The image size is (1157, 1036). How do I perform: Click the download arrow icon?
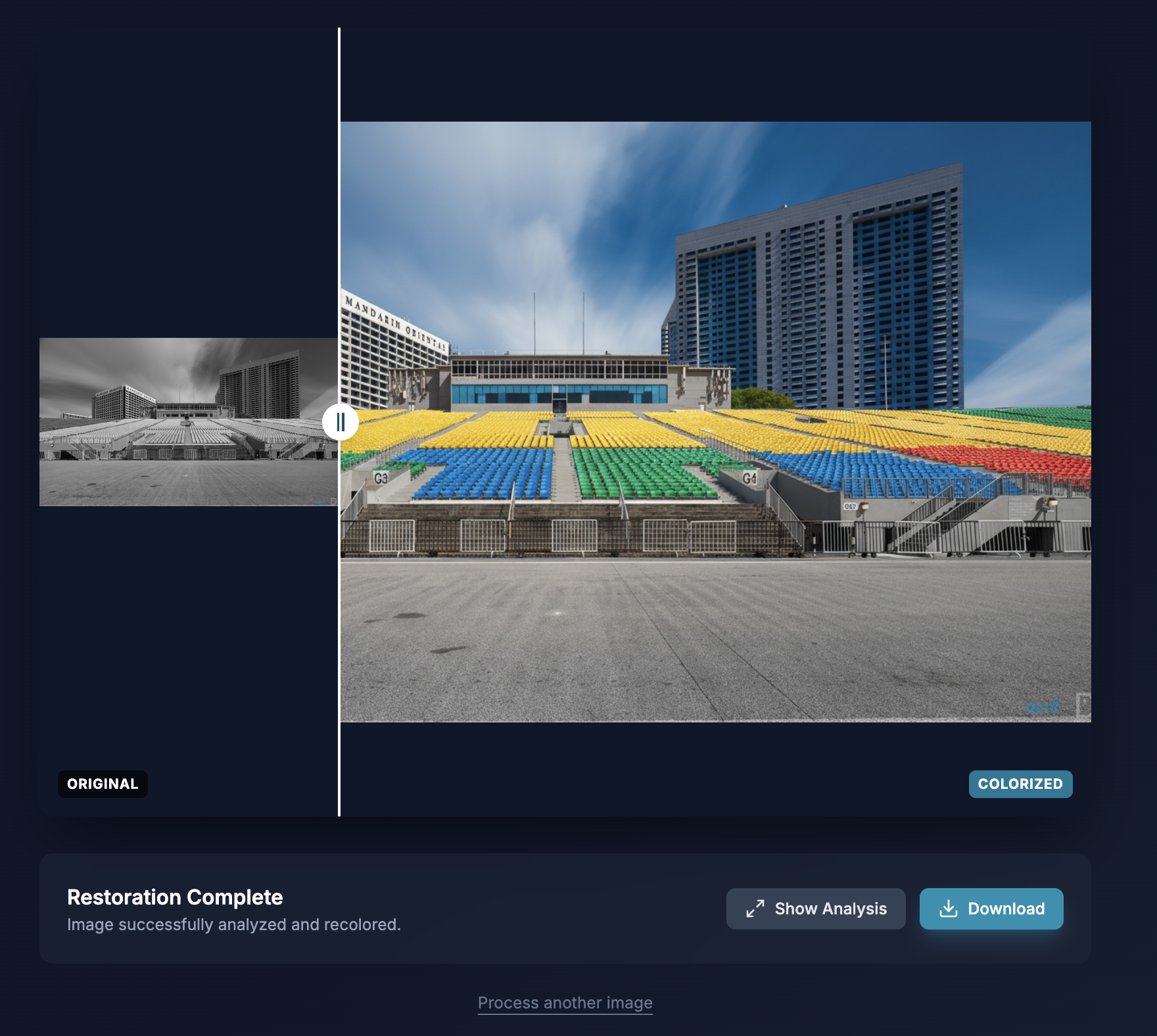[x=948, y=908]
